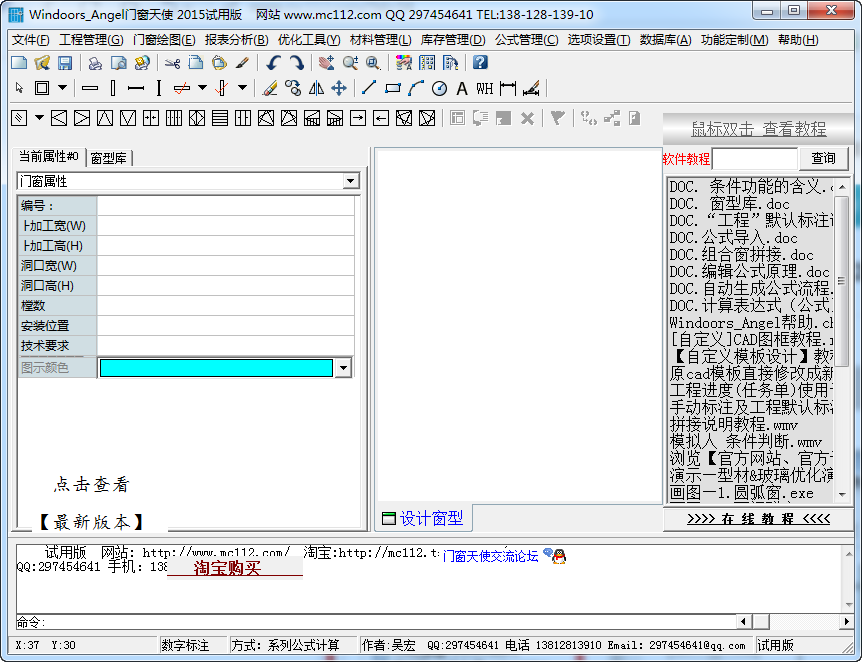Image resolution: width=862 pixels, height=662 pixels.
Task: Open print preview with the magnifier page icon
Action: 118,63
